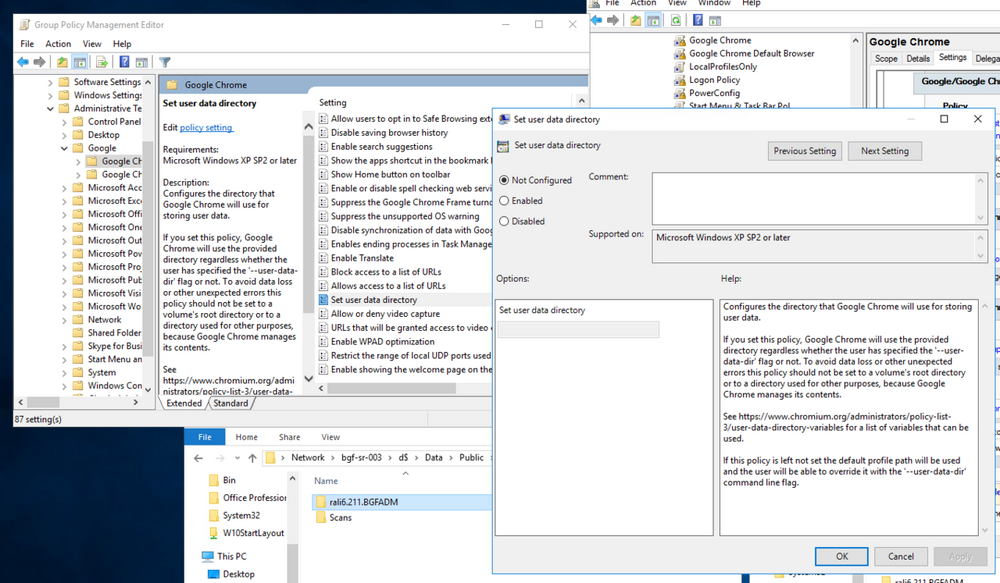Select the Disabled radio button
This screenshot has height=583, width=1000.
[504, 221]
